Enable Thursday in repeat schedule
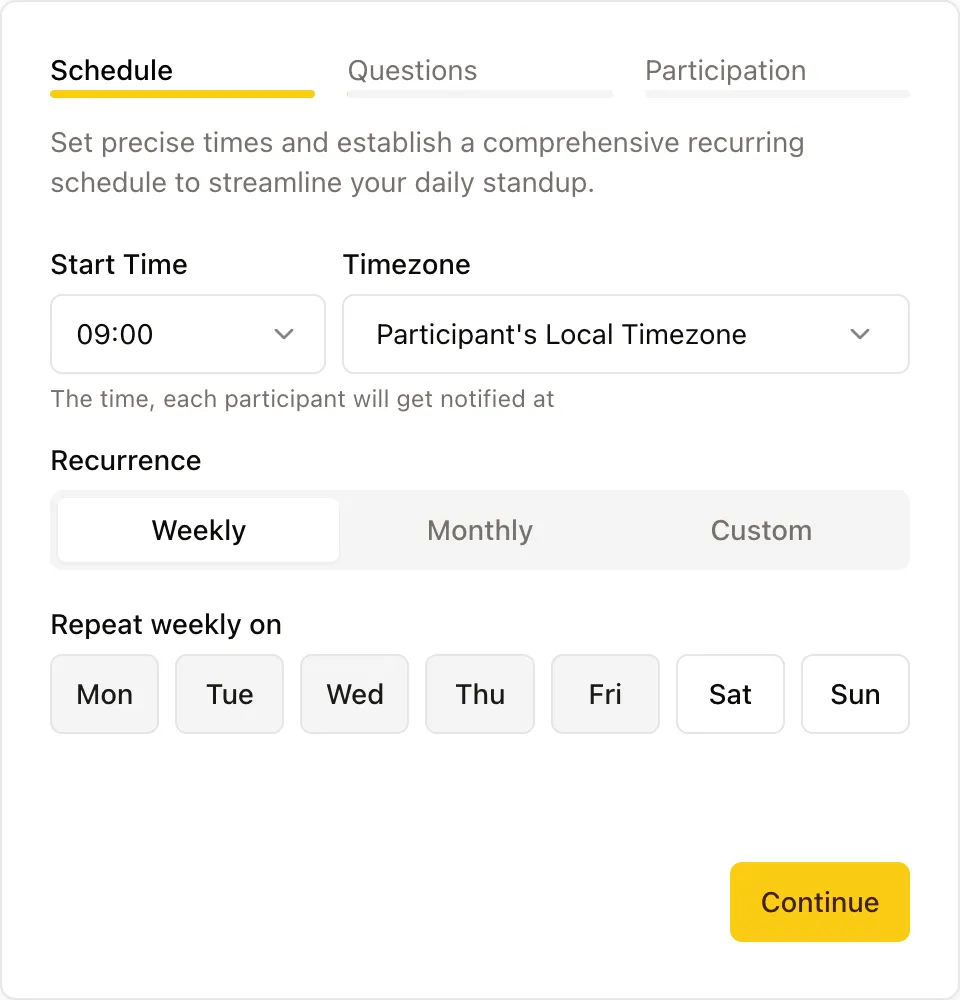 click(480, 693)
